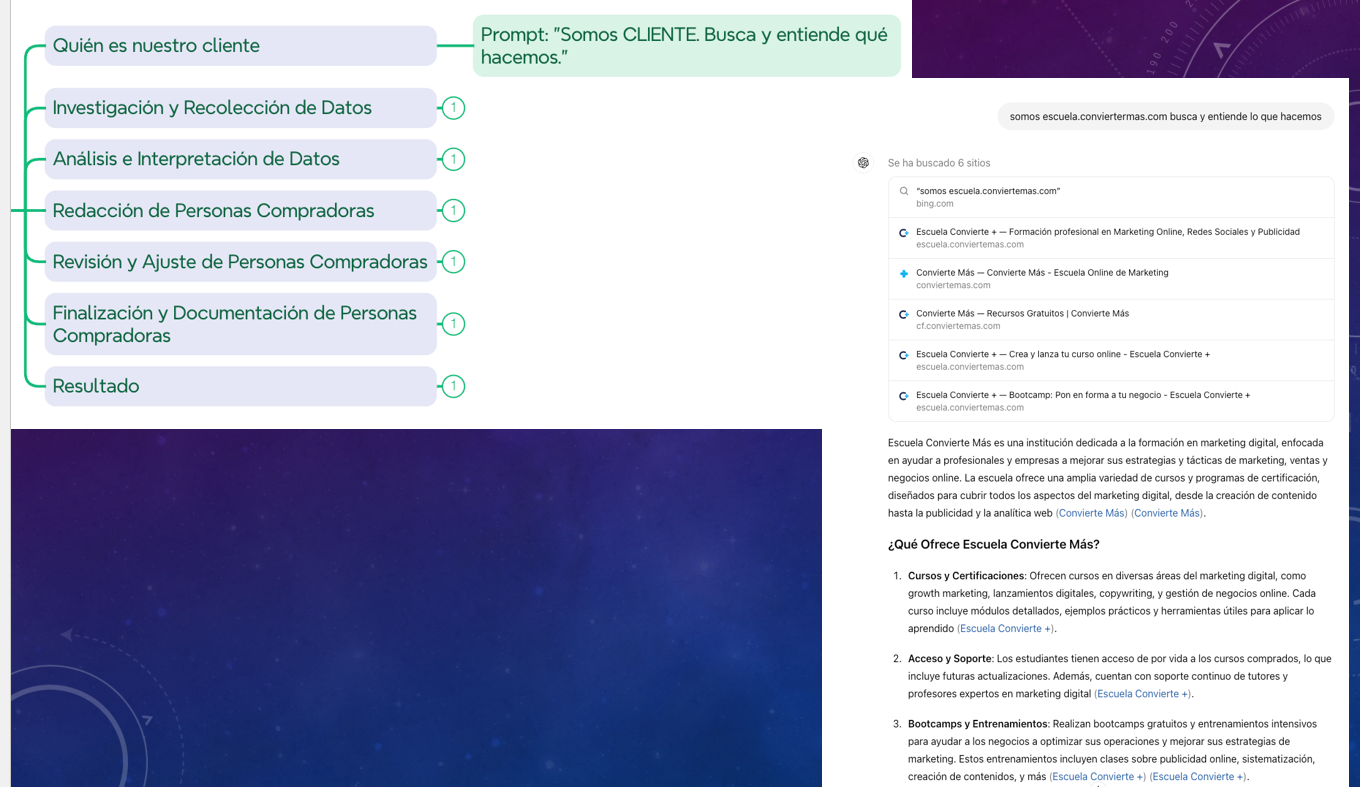Select the 'Resultado' mind map node

[240, 386]
